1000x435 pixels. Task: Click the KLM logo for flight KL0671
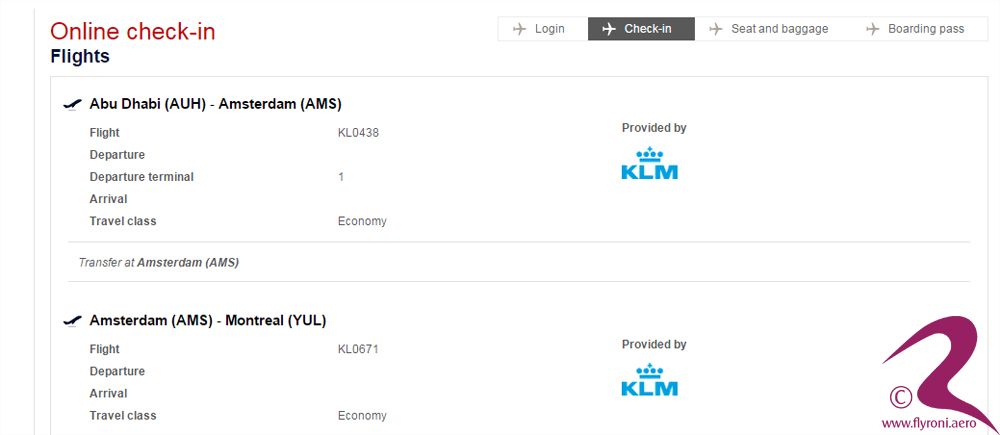[649, 380]
